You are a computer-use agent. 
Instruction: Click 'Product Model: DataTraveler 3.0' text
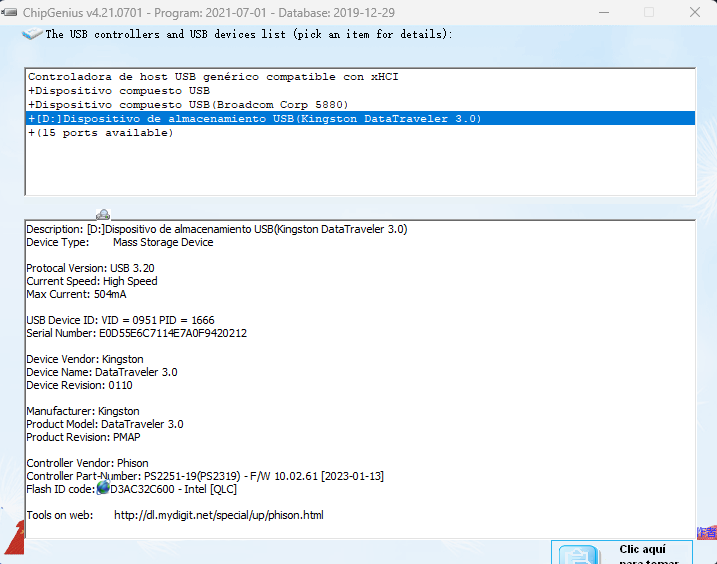pos(105,424)
